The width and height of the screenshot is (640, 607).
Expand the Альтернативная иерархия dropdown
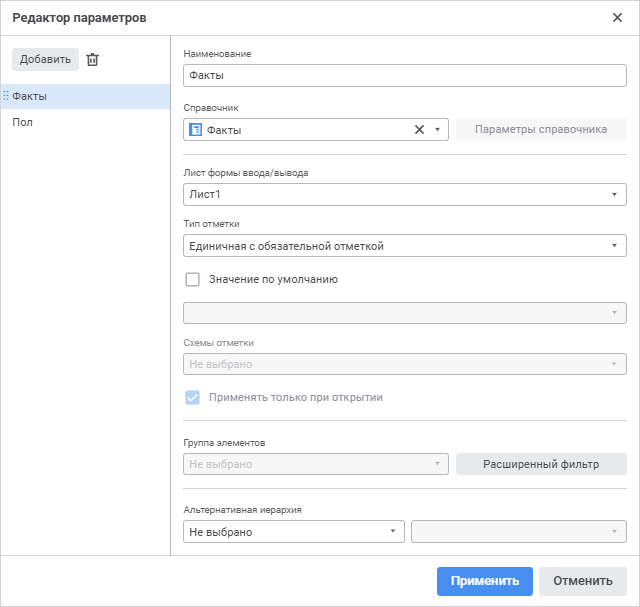(x=294, y=532)
